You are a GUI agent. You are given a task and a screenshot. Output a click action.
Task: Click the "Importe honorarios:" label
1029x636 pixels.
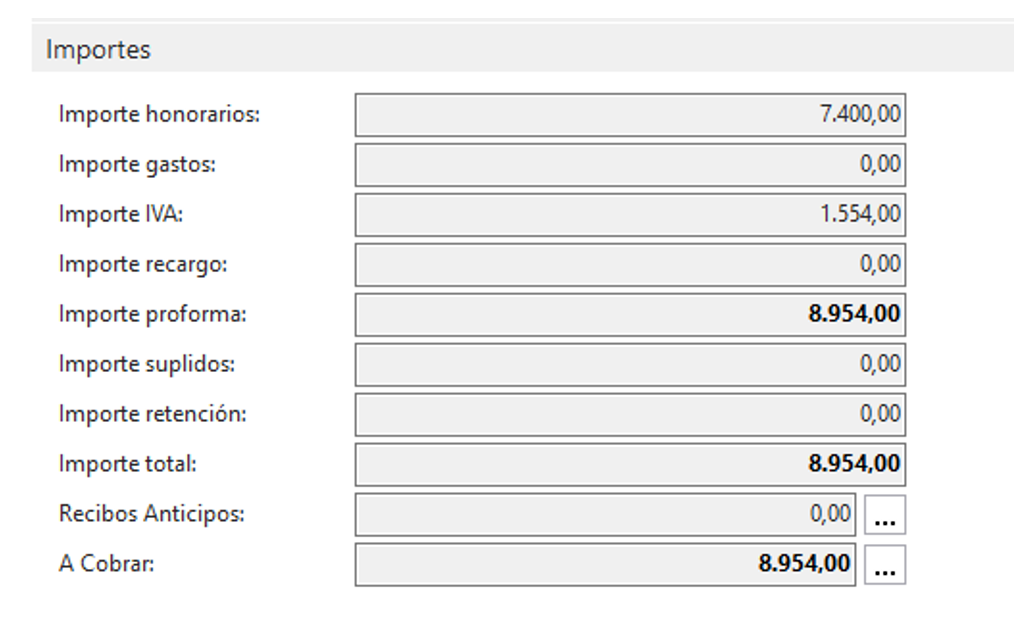[x=159, y=115]
